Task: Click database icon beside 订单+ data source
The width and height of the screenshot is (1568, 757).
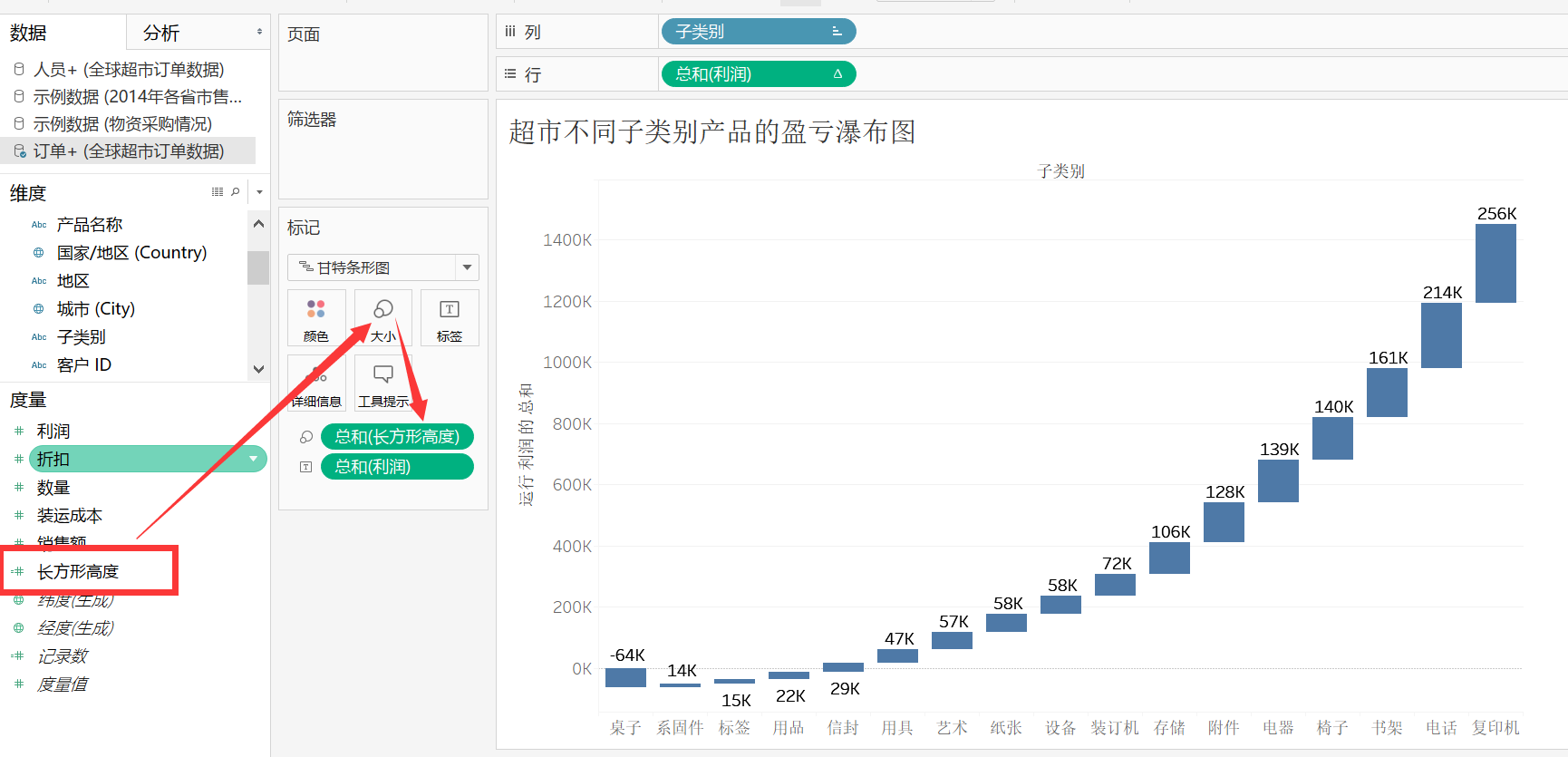Action: click(x=19, y=150)
